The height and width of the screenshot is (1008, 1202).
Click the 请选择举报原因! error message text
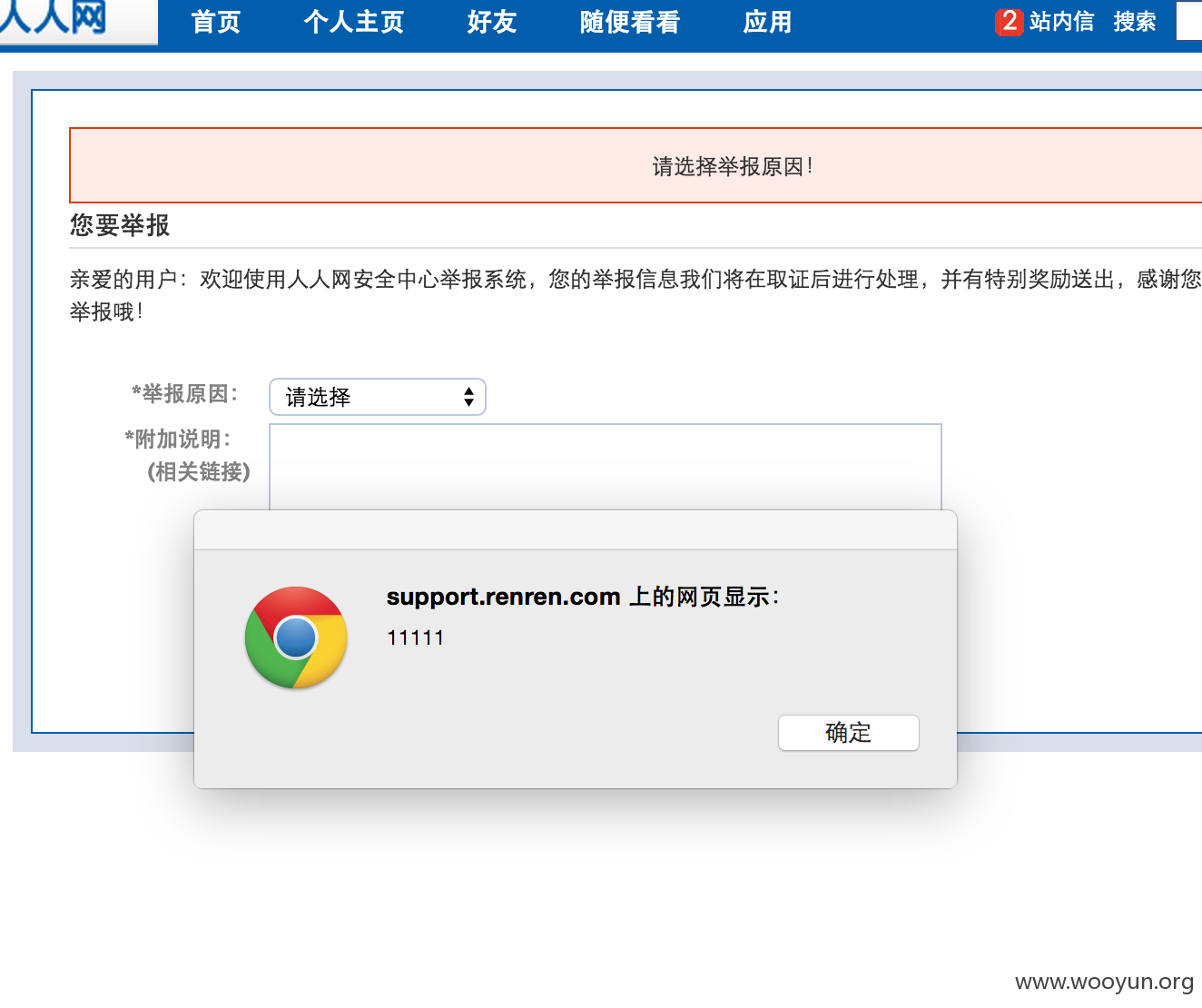[733, 166]
